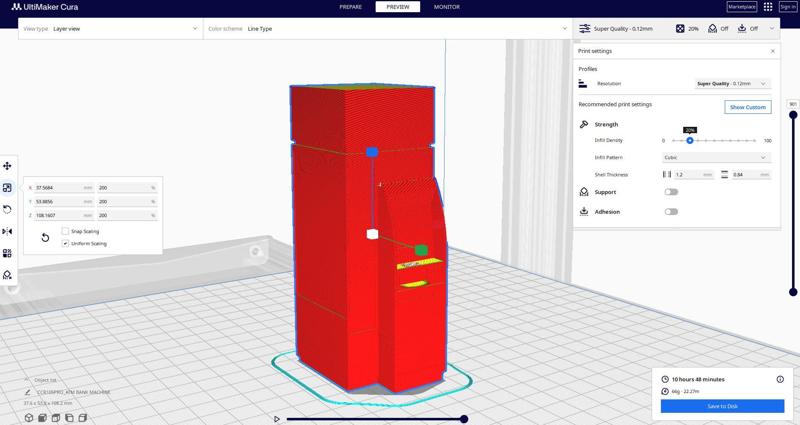This screenshot has width=800, height=425.
Task: Open the Color scheme dropdown
Action: click(388, 29)
